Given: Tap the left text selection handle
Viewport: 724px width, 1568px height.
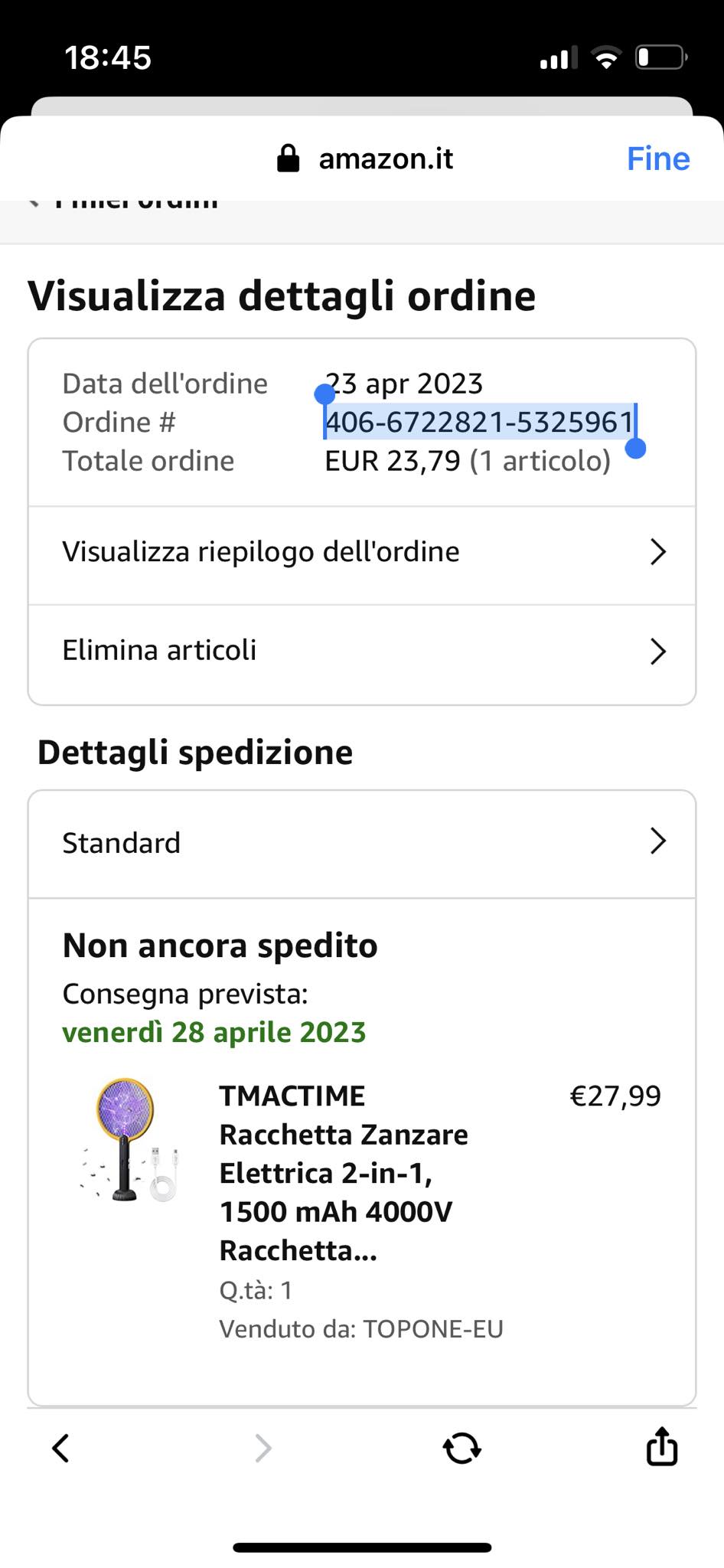Looking at the screenshot, I should tap(324, 394).
